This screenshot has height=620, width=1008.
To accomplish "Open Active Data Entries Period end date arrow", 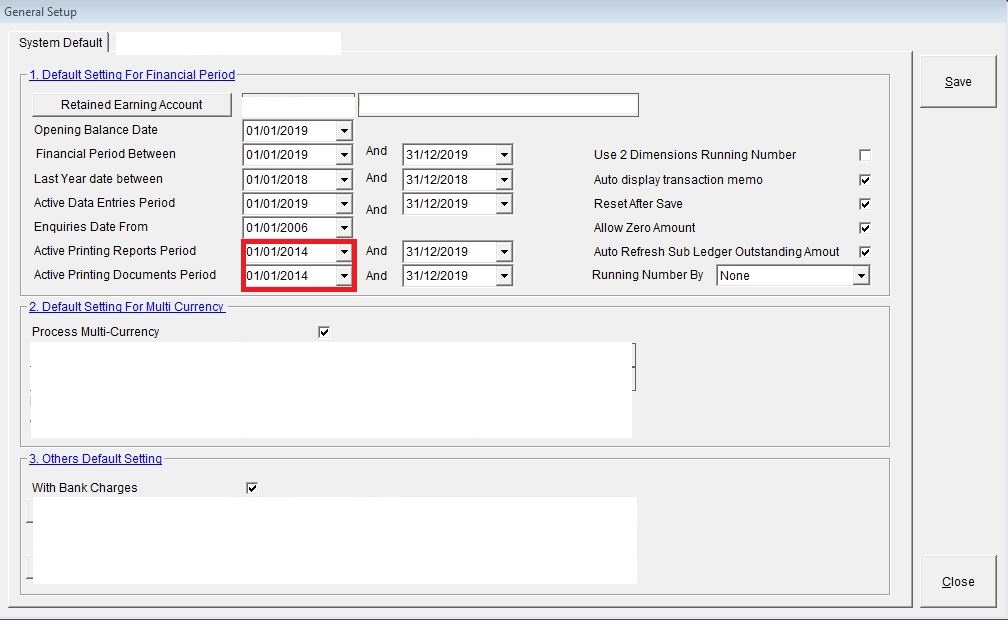I will pyautogui.click(x=504, y=204).
